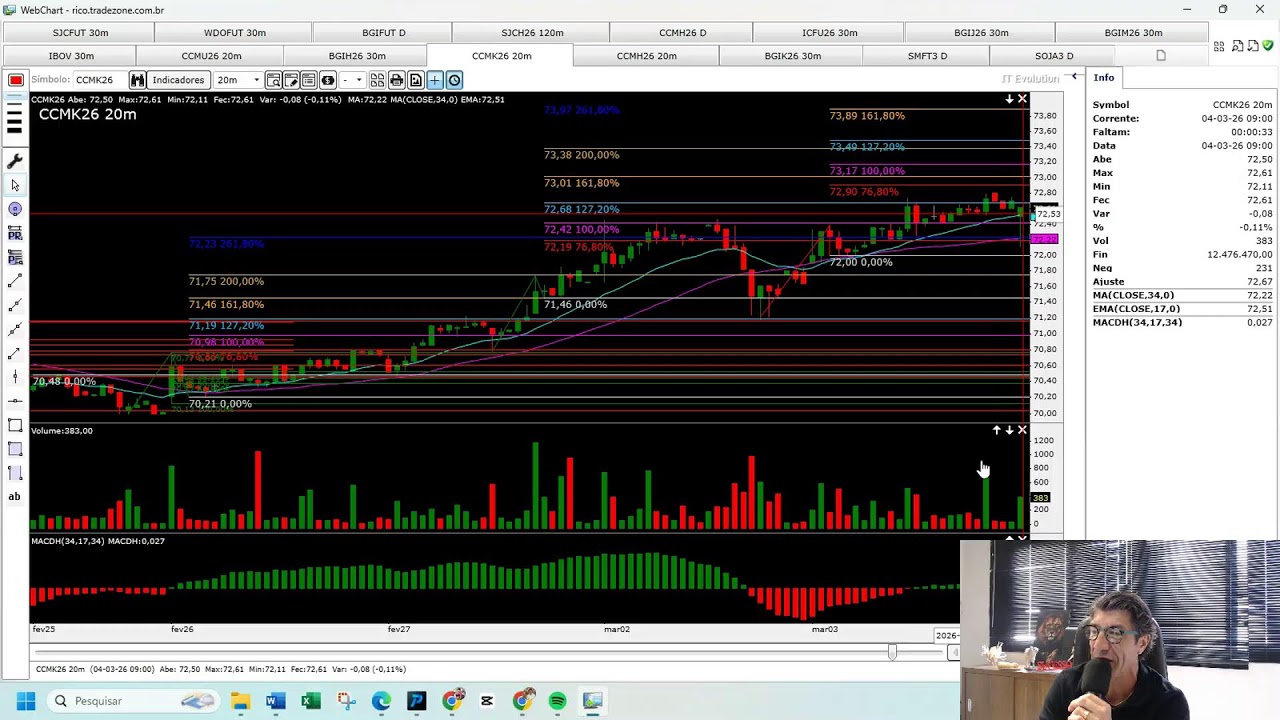The width and height of the screenshot is (1280, 720).
Task: Switch to SJCFUT 30m tab
Action: coord(81,33)
